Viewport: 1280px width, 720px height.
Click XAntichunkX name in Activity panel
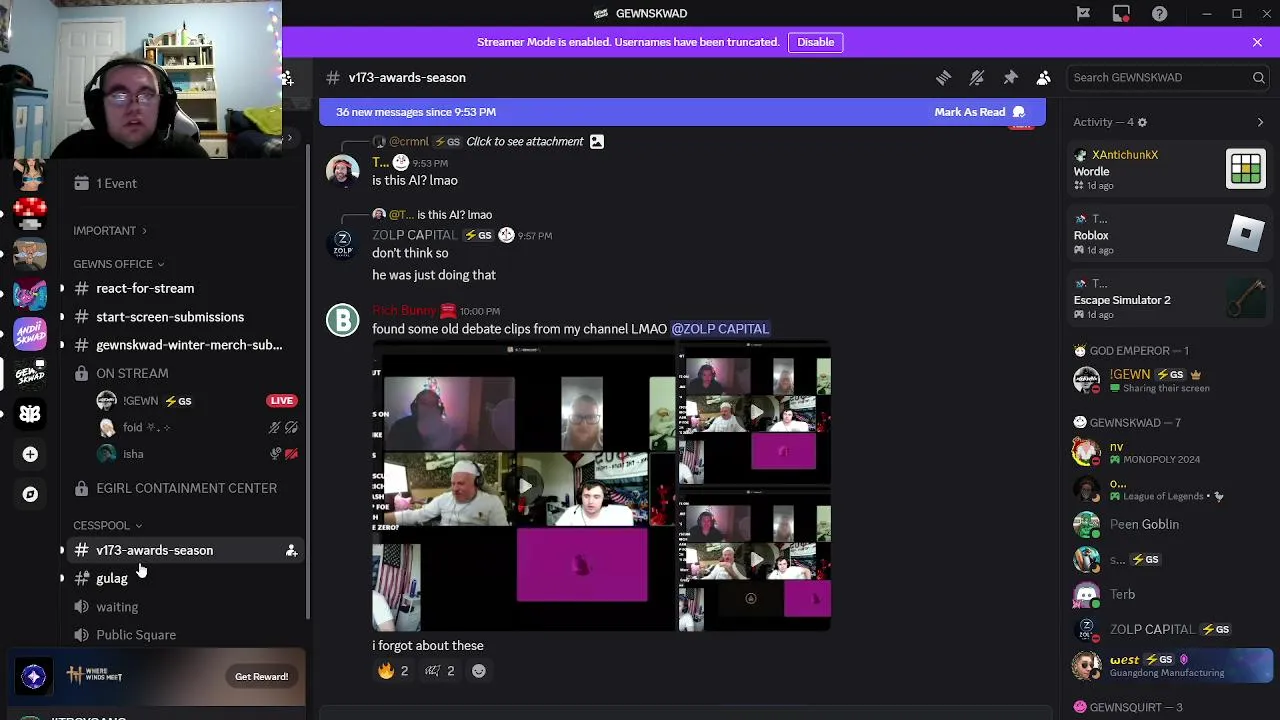[1125, 155]
